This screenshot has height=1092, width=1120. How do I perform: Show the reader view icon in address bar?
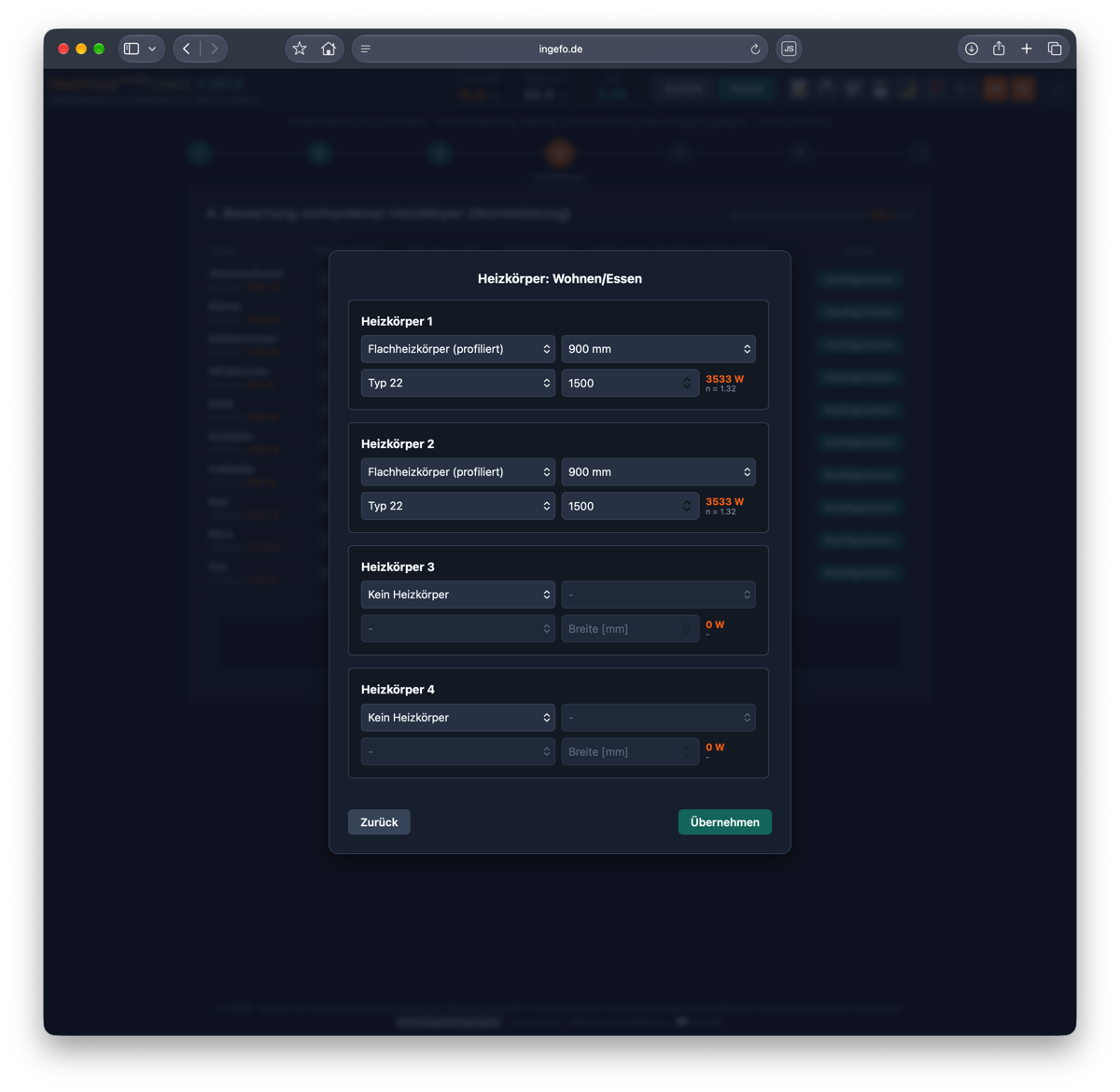click(366, 49)
